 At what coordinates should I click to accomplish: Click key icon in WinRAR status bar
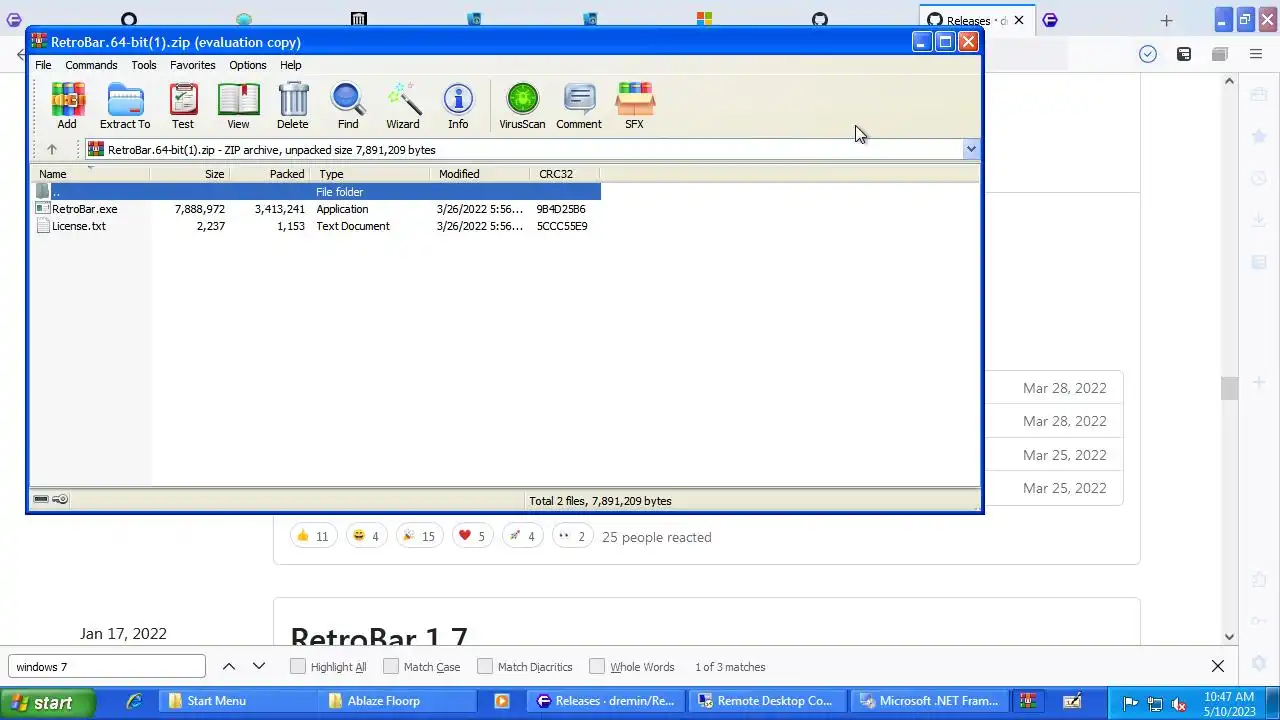click(x=60, y=499)
